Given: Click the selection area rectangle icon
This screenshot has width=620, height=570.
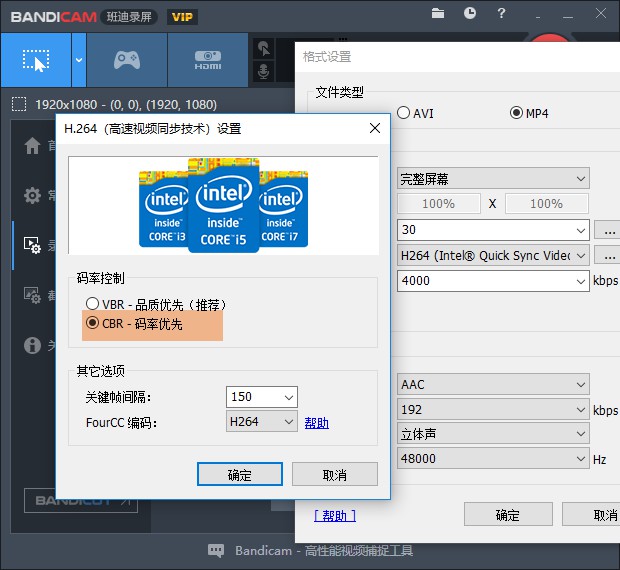Looking at the screenshot, I should pyautogui.click(x=19, y=104).
